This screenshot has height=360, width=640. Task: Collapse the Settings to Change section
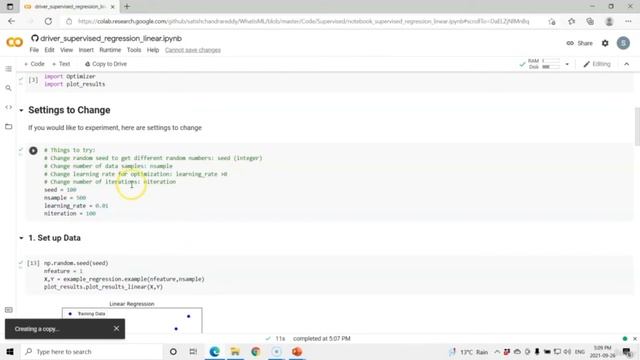pyautogui.click(x=21, y=110)
